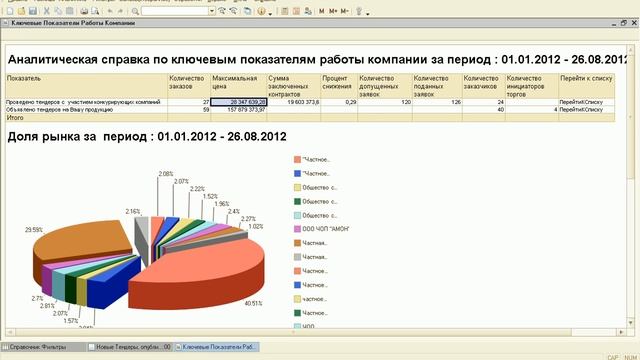The image size is (640, 360).
Task: Click the 'Итого' total row
Action: pos(310,118)
